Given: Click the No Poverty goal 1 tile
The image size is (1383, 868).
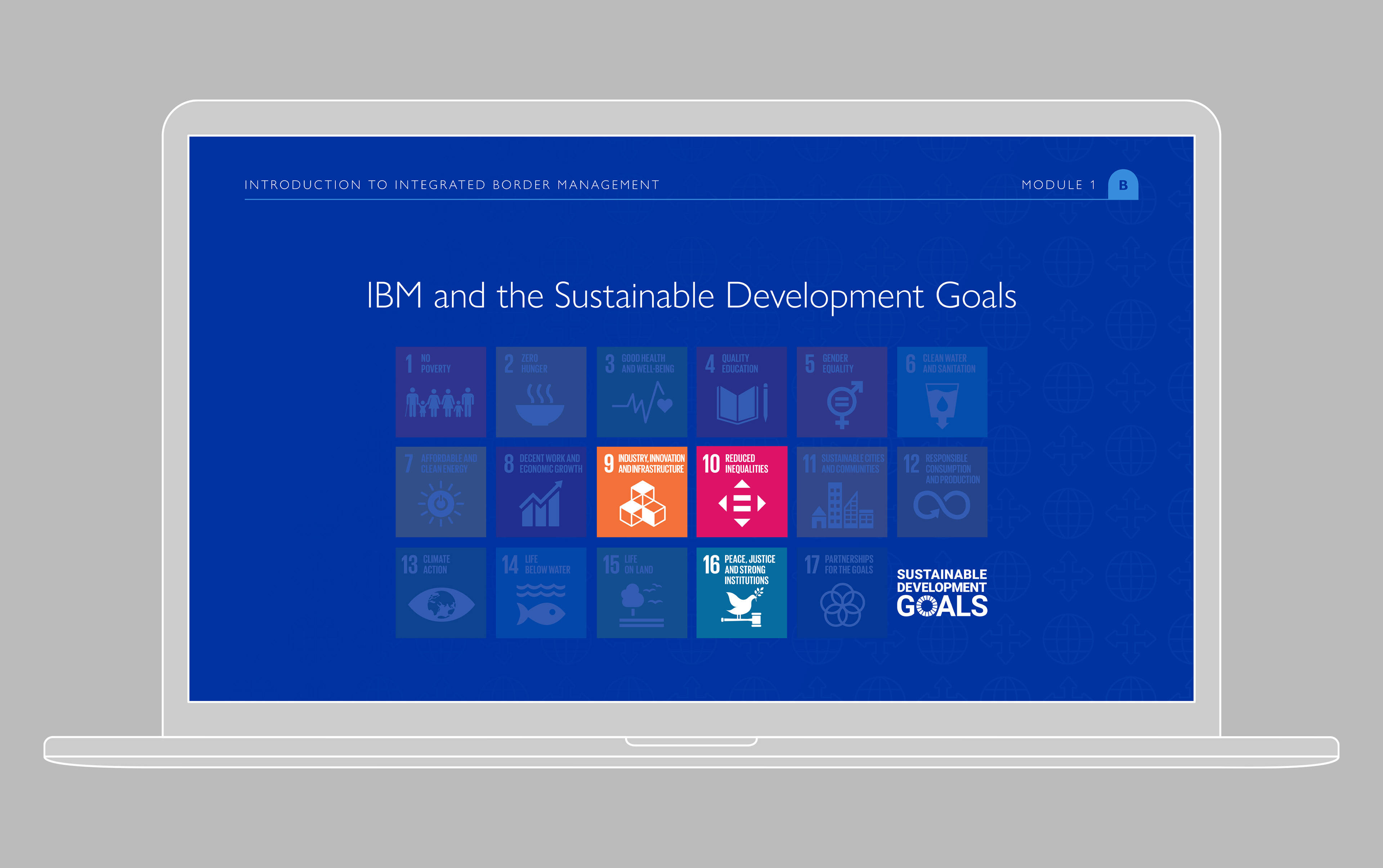Looking at the screenshot, I should 440,392.
